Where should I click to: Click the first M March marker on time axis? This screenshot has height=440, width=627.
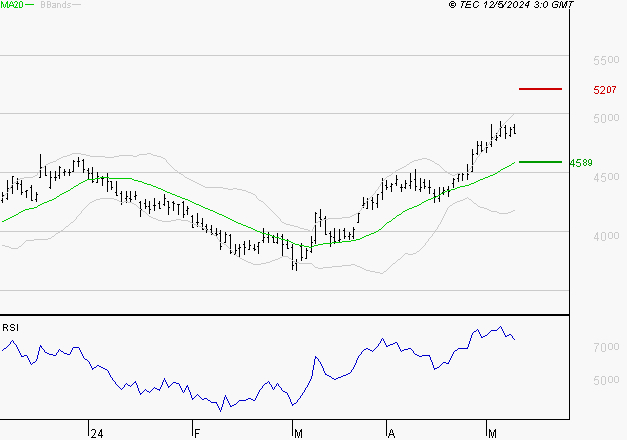click(x=298, y=434)
